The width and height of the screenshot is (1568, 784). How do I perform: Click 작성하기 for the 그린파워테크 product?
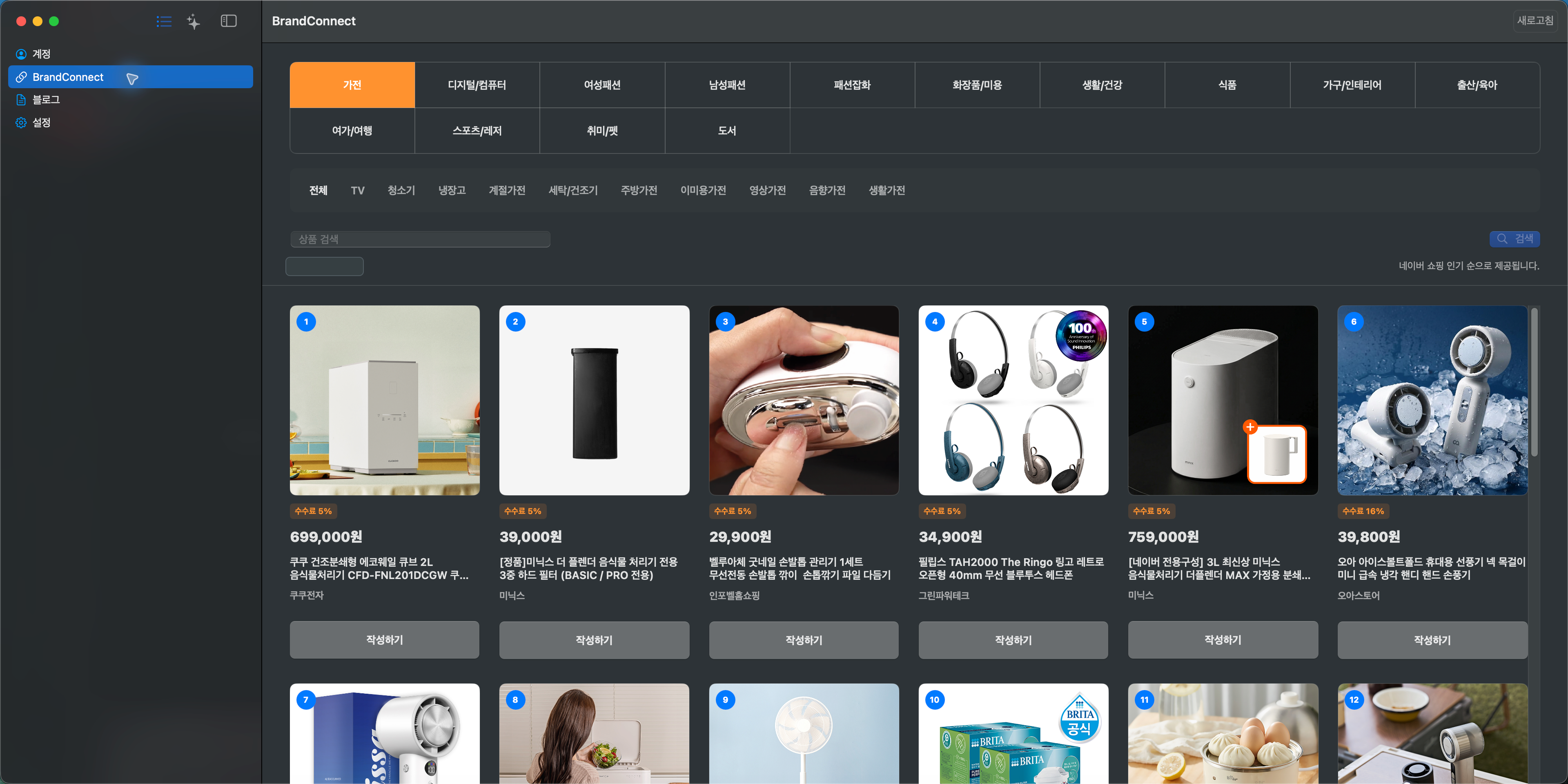coord(1013,640)
